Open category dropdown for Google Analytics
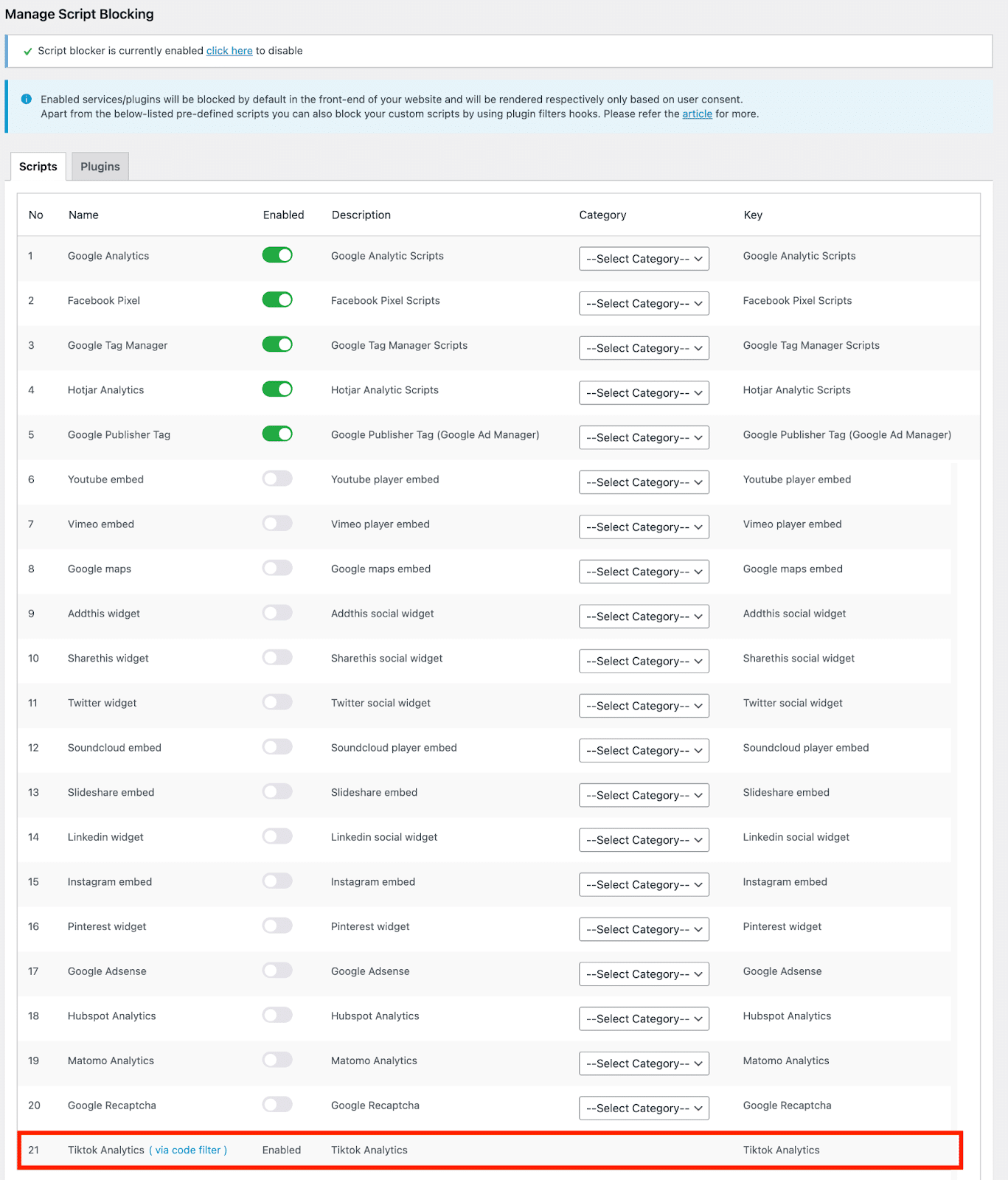The width and height of the screenshot is (1008, 1180). pos(644,259)
